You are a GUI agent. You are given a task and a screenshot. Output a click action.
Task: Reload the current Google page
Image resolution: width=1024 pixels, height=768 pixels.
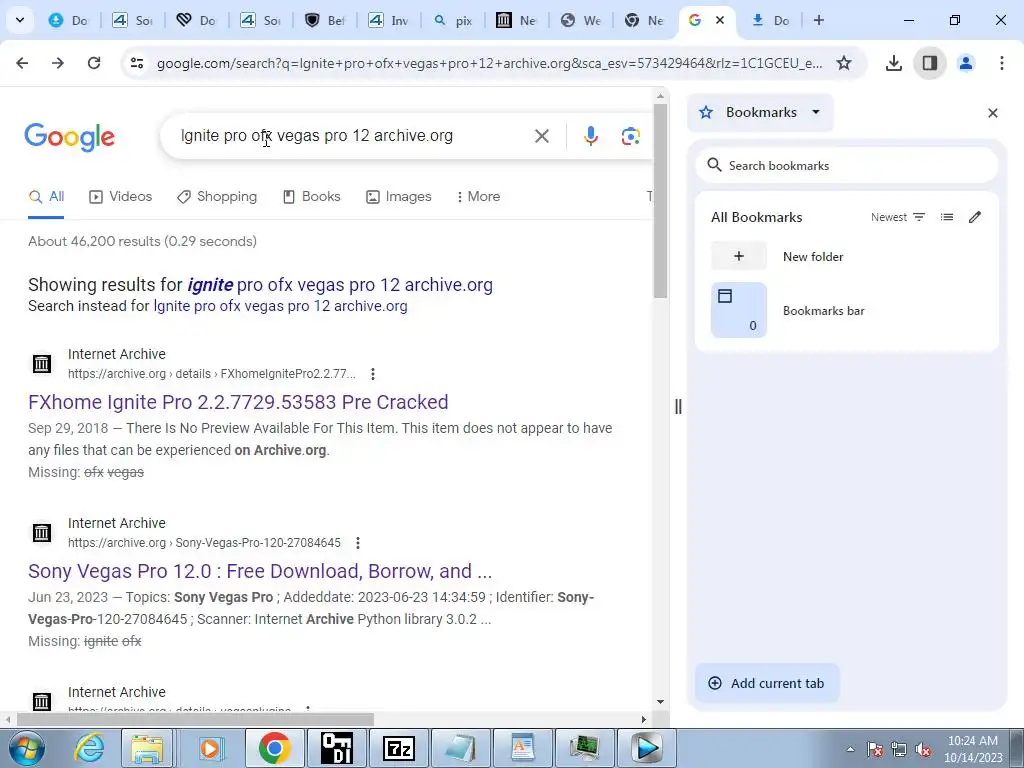(x=94, y=63)
